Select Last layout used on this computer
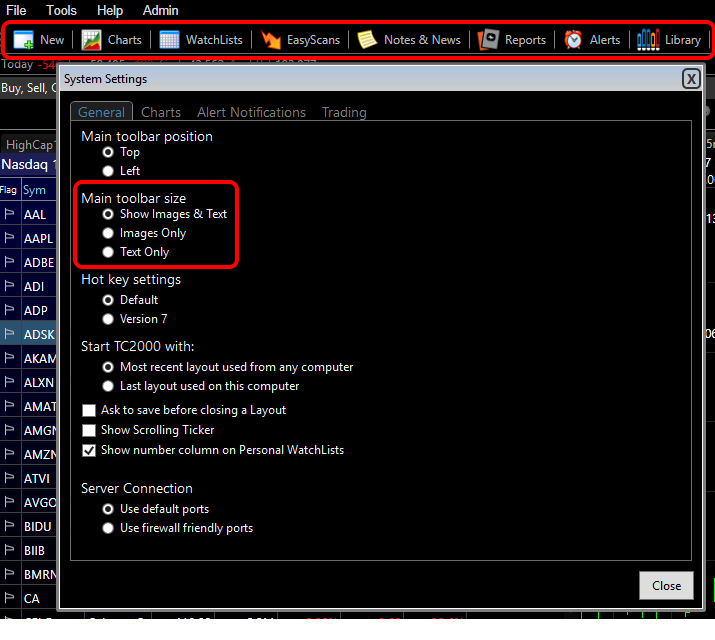 point(108,386)
